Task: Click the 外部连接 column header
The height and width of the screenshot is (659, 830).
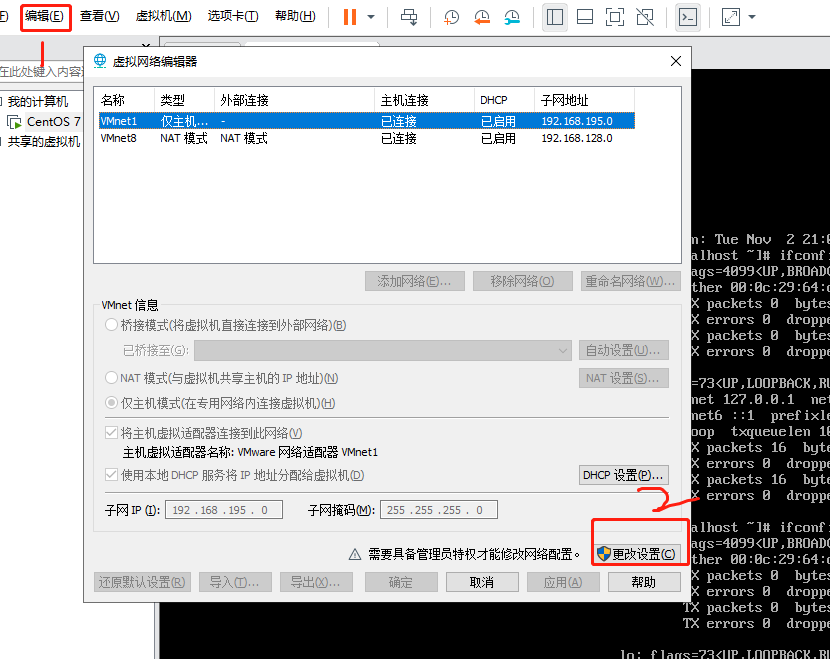Action: [x=294, y=100]
